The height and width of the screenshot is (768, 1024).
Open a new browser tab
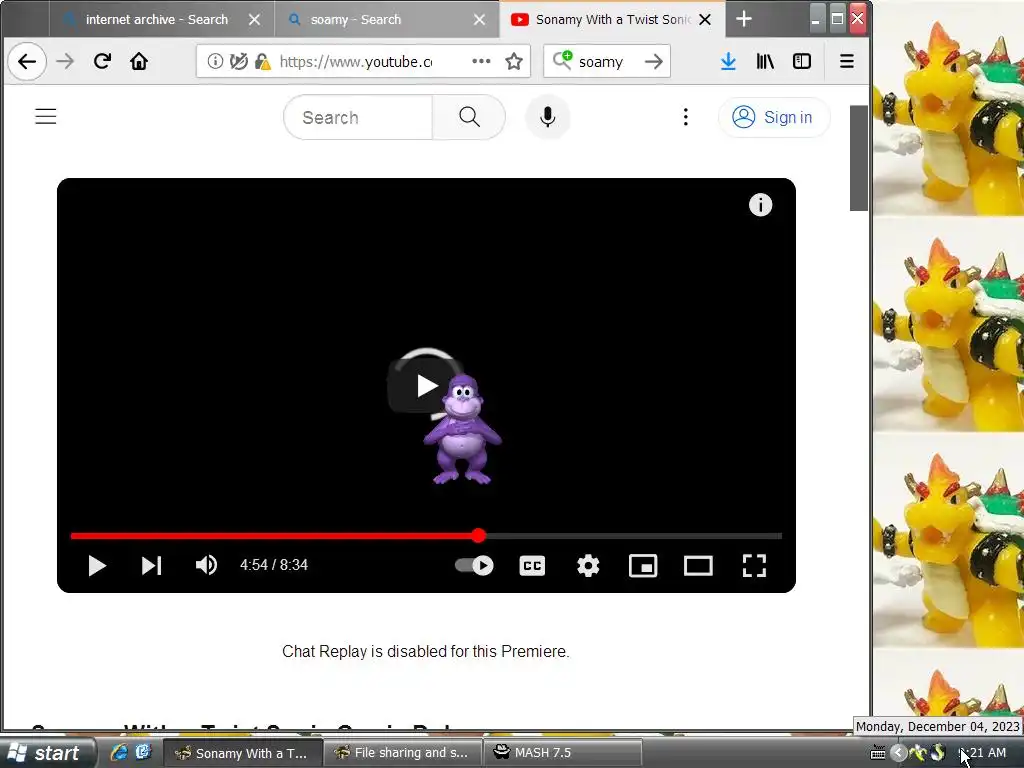[x=744, y=19]
